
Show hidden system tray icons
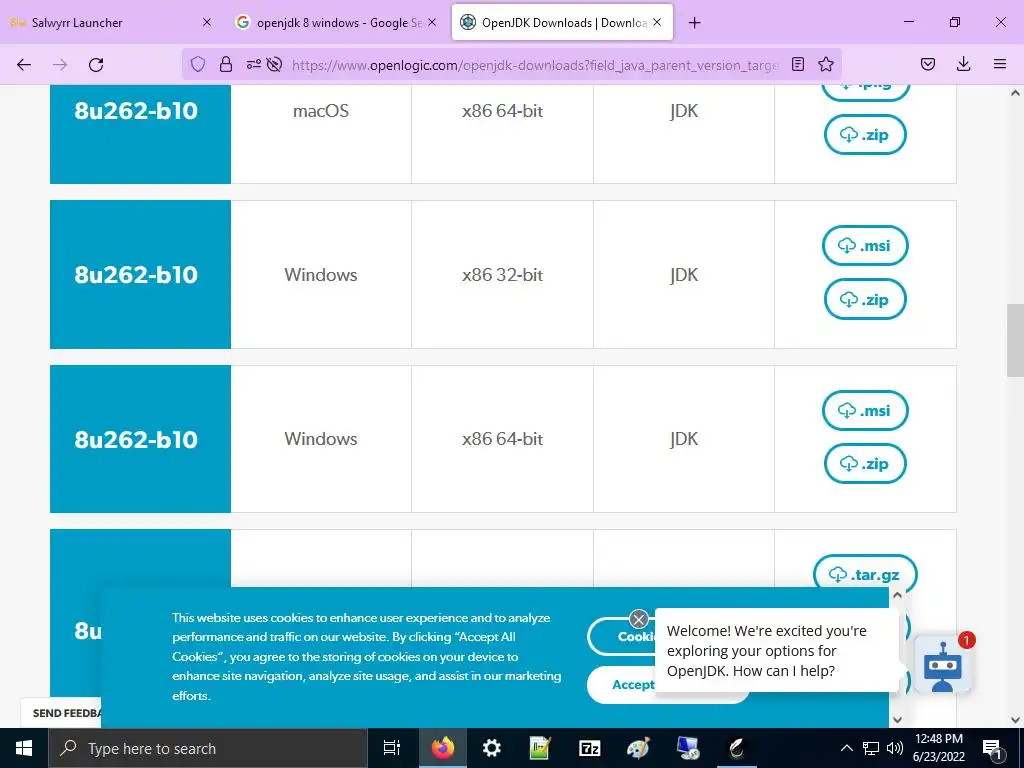[846, 748]
